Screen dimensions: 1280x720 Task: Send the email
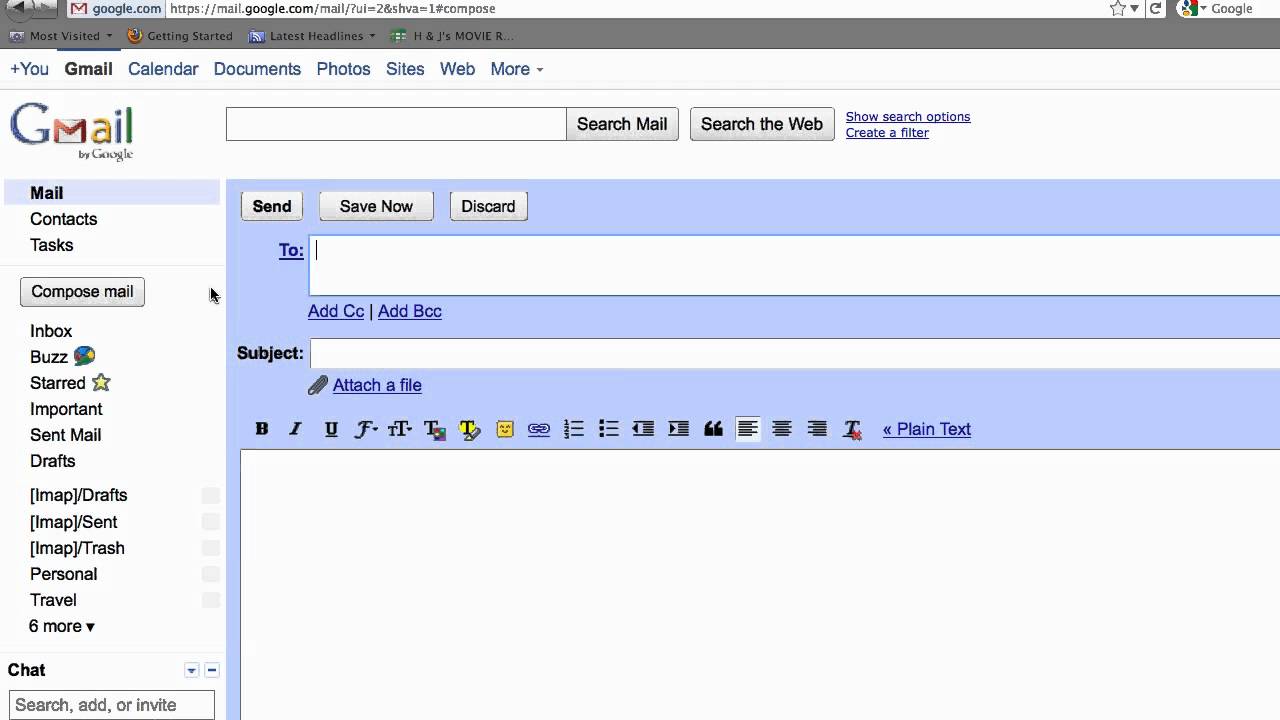(x=271, y=206)
